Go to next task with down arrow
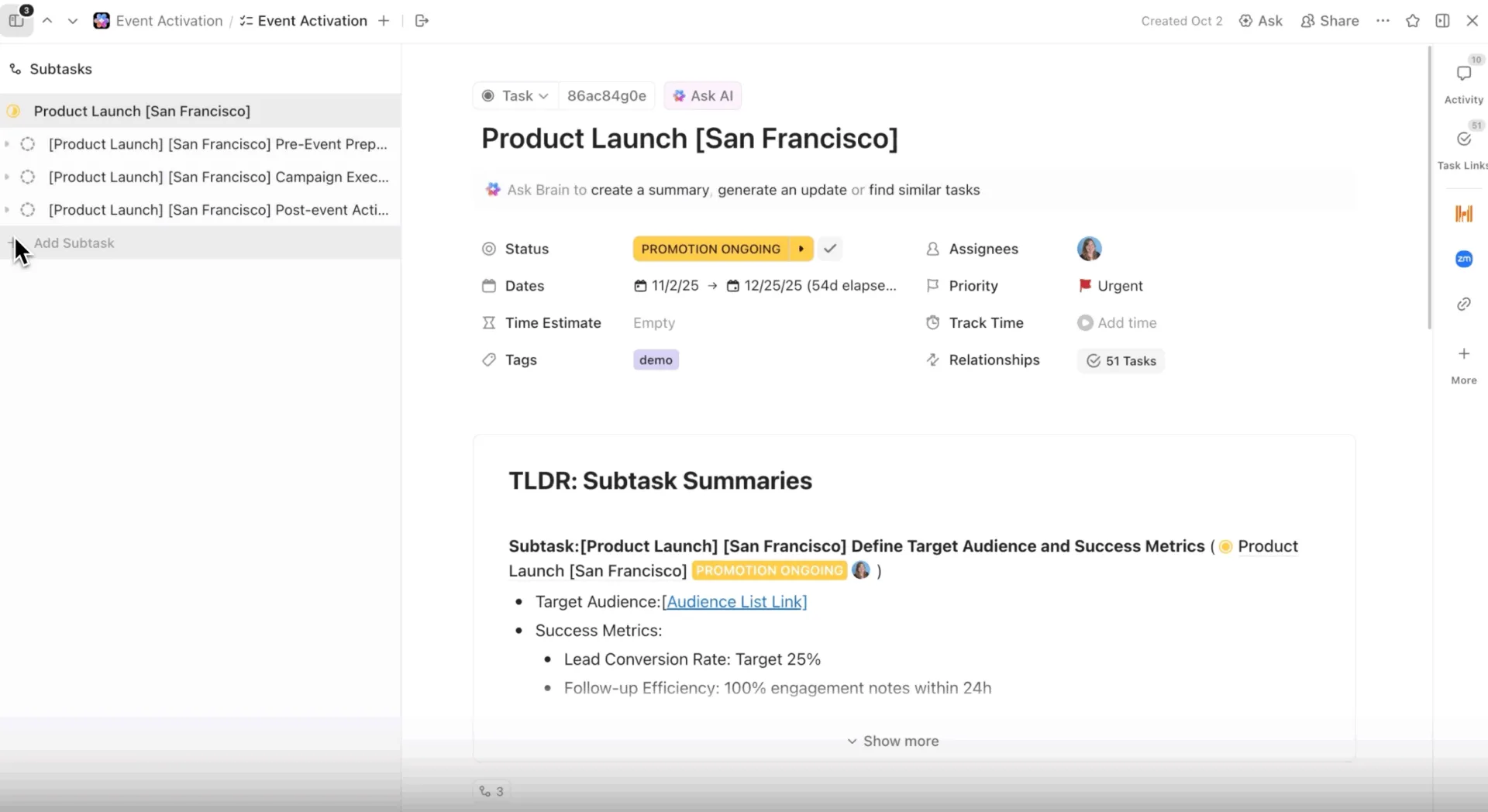 [x=73, y=21]
